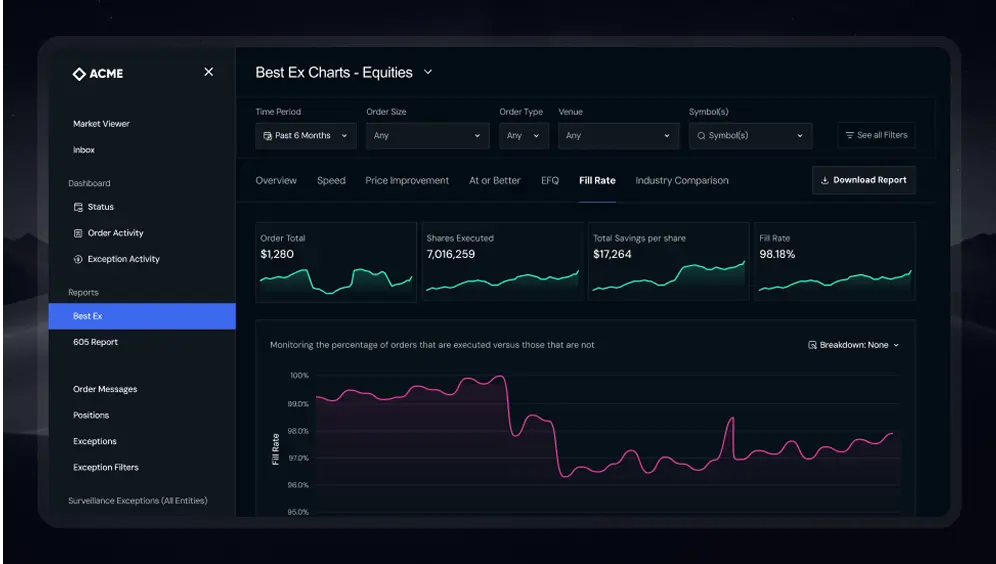996x564 pixels.
Task: Close the sidebar with the X icon
Action: click(x=208, y=72)
